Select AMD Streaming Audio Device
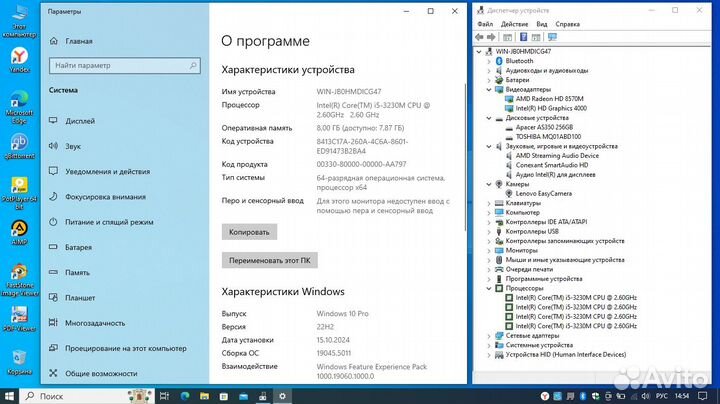 (557, 156)
